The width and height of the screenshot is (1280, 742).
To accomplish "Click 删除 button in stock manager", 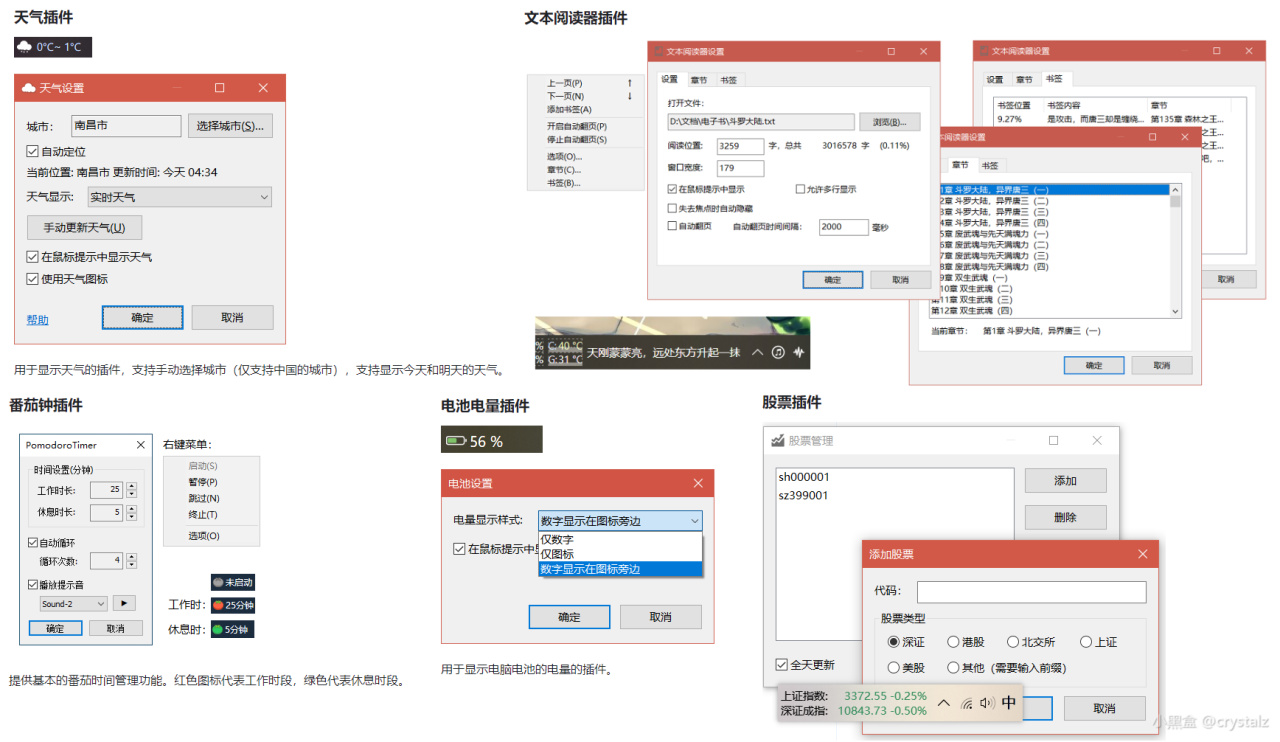I will [1066, 517].
